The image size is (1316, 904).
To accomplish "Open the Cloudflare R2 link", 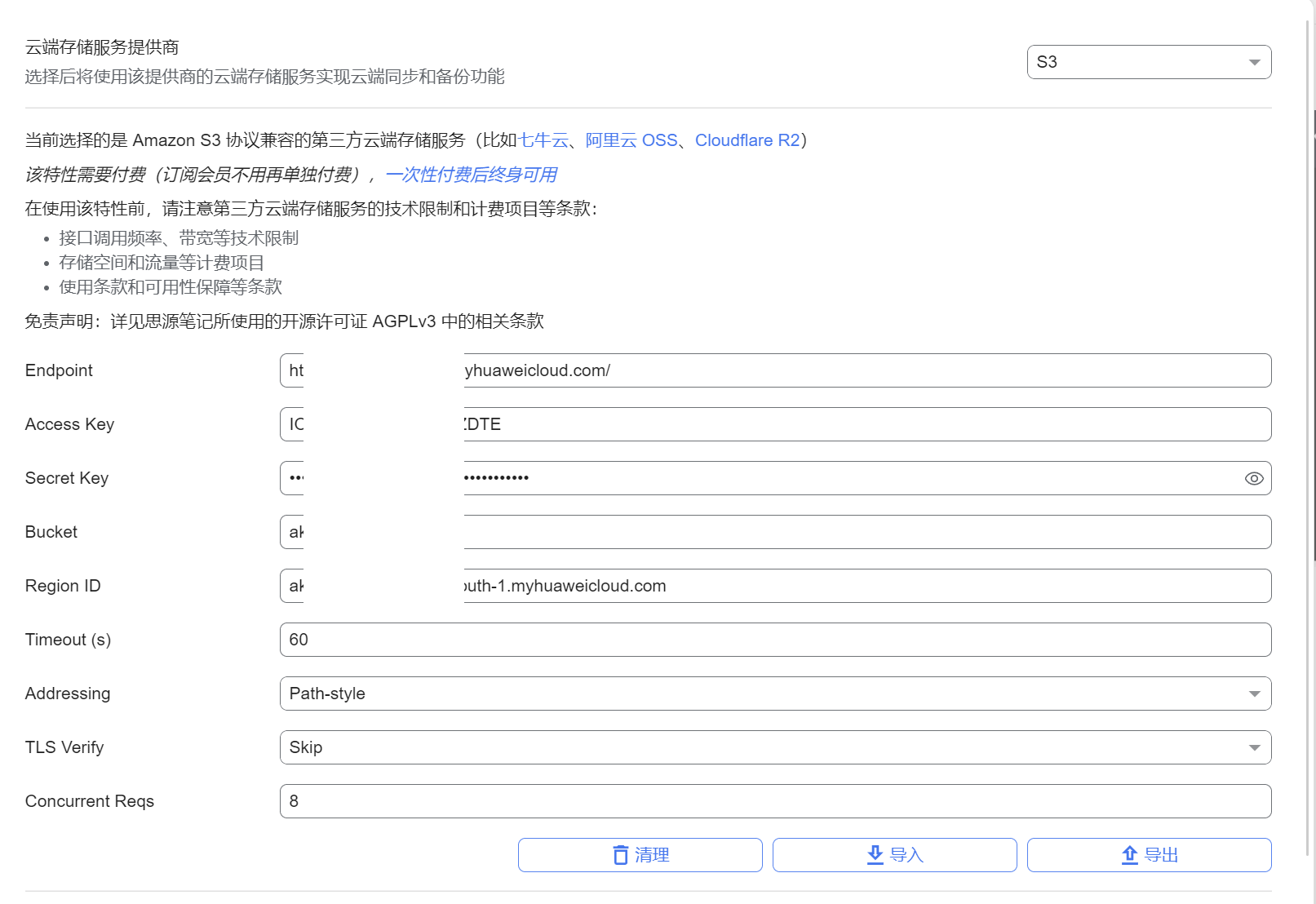I will tap(747, 140).
